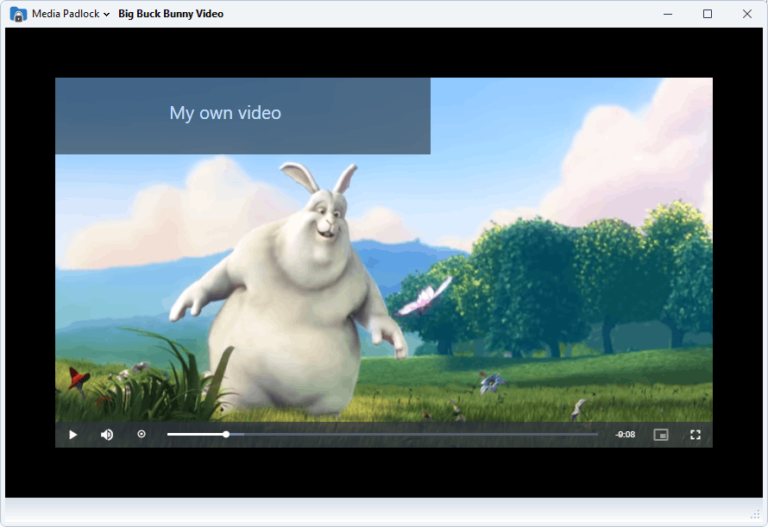Minimize the Media Padlock window
The height and width of the screenshot is (527, 768).
click(x=668, y=14)
